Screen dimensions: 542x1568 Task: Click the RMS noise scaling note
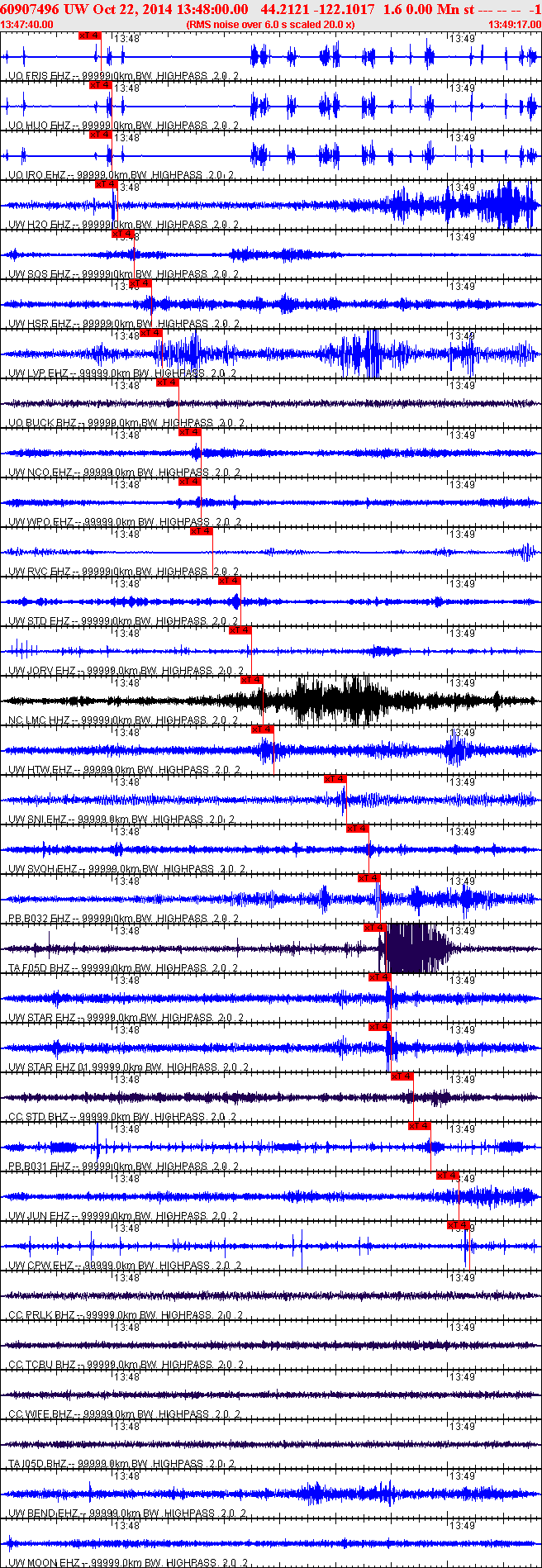pos(271,25)
